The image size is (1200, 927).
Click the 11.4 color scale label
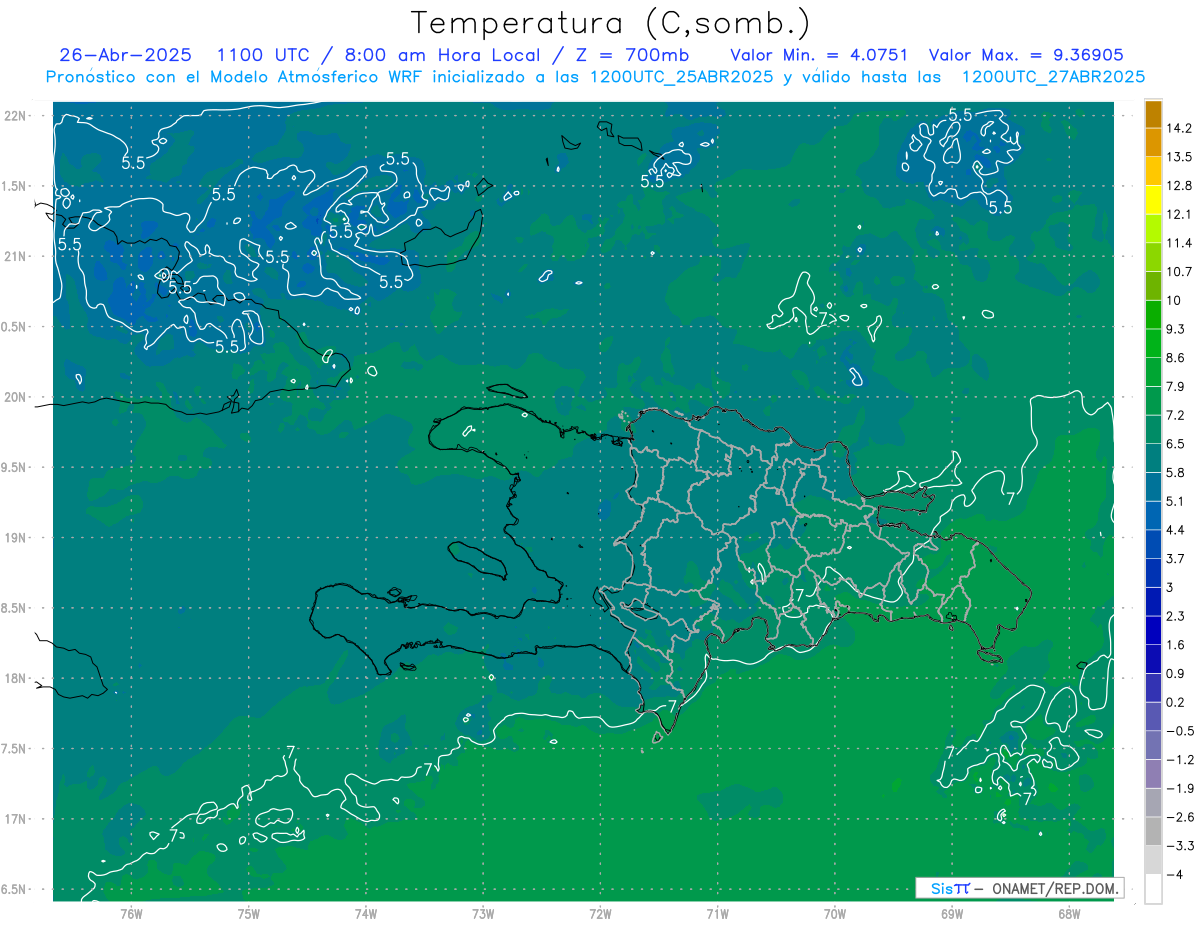pyautogui.click(x=1180, y=243)
